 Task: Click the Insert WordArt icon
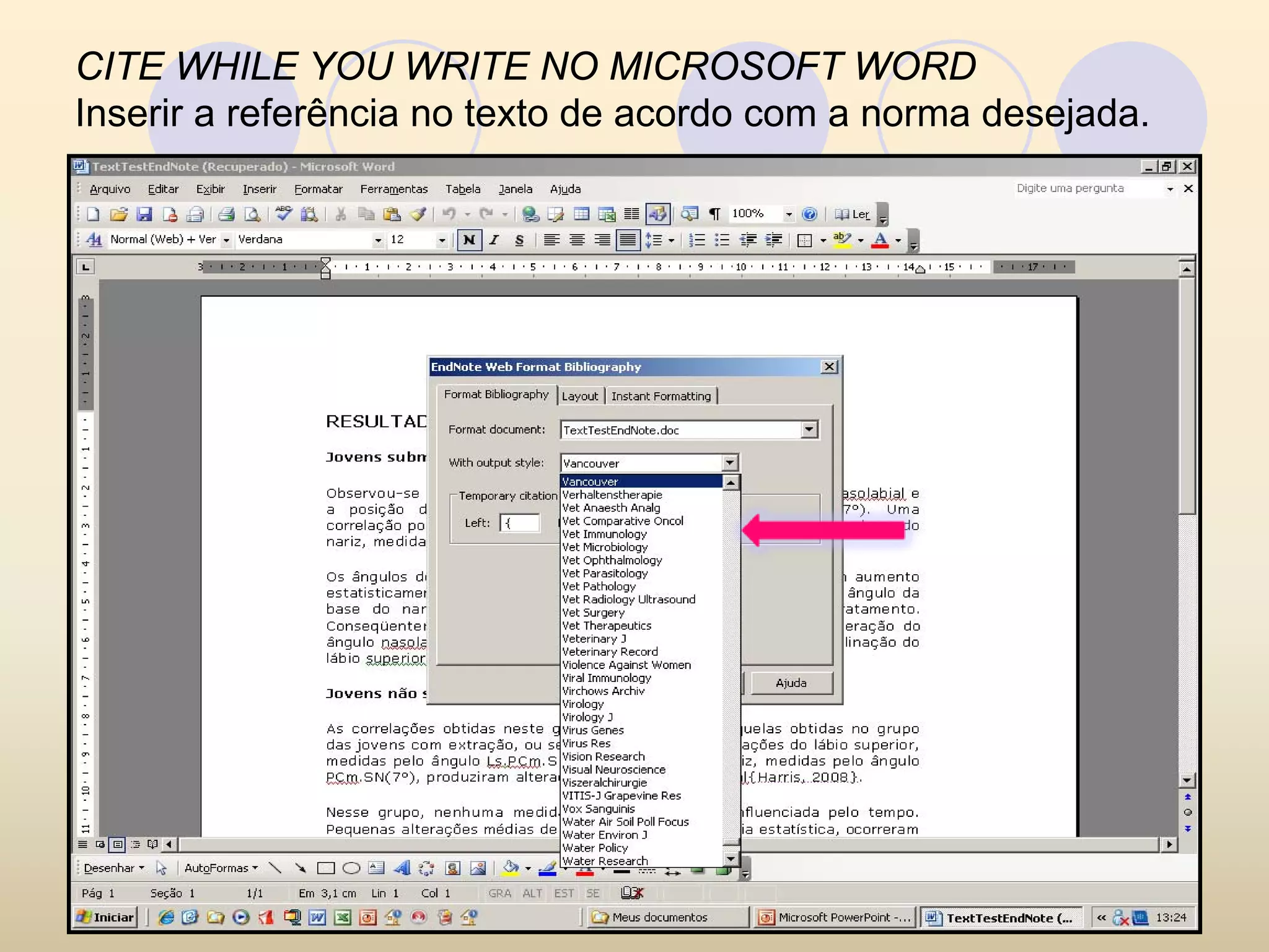402,868
